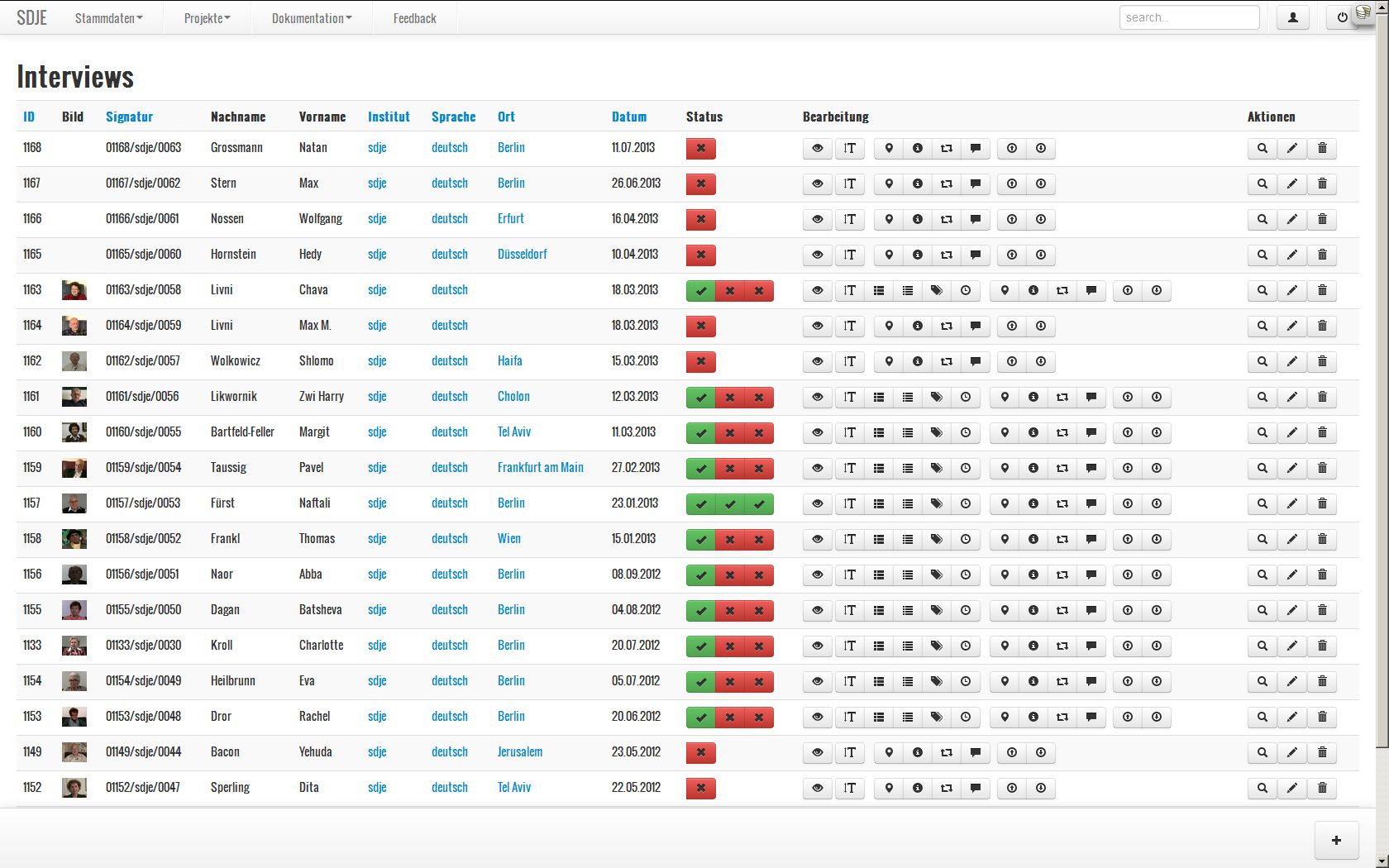The image size is (1389, 868).
Task: Click the clock icon in Likwornik row
Action: 965,397
